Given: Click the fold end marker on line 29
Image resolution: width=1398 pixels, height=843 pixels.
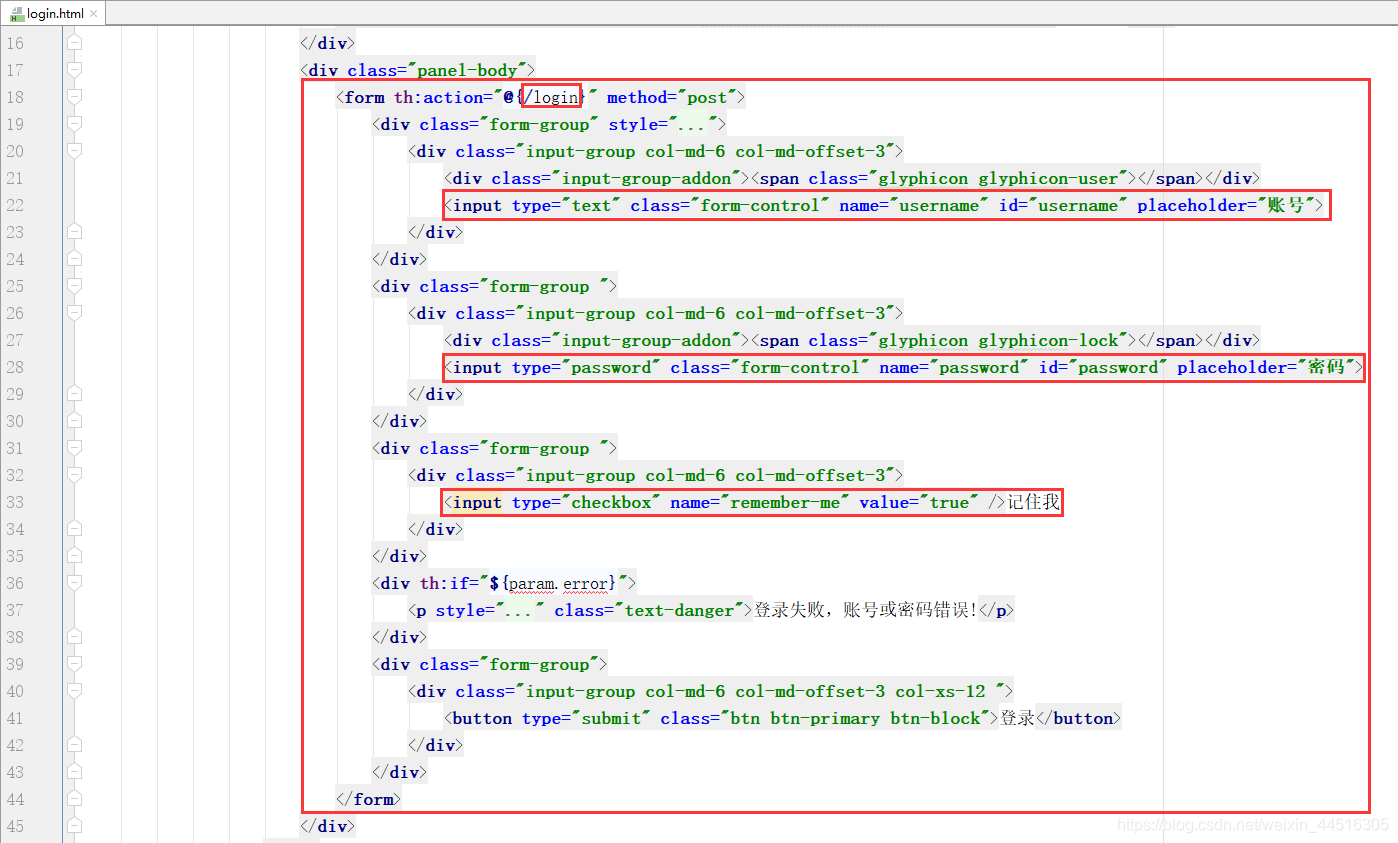Looking at the screenshot, I should (x=74, y=394).
